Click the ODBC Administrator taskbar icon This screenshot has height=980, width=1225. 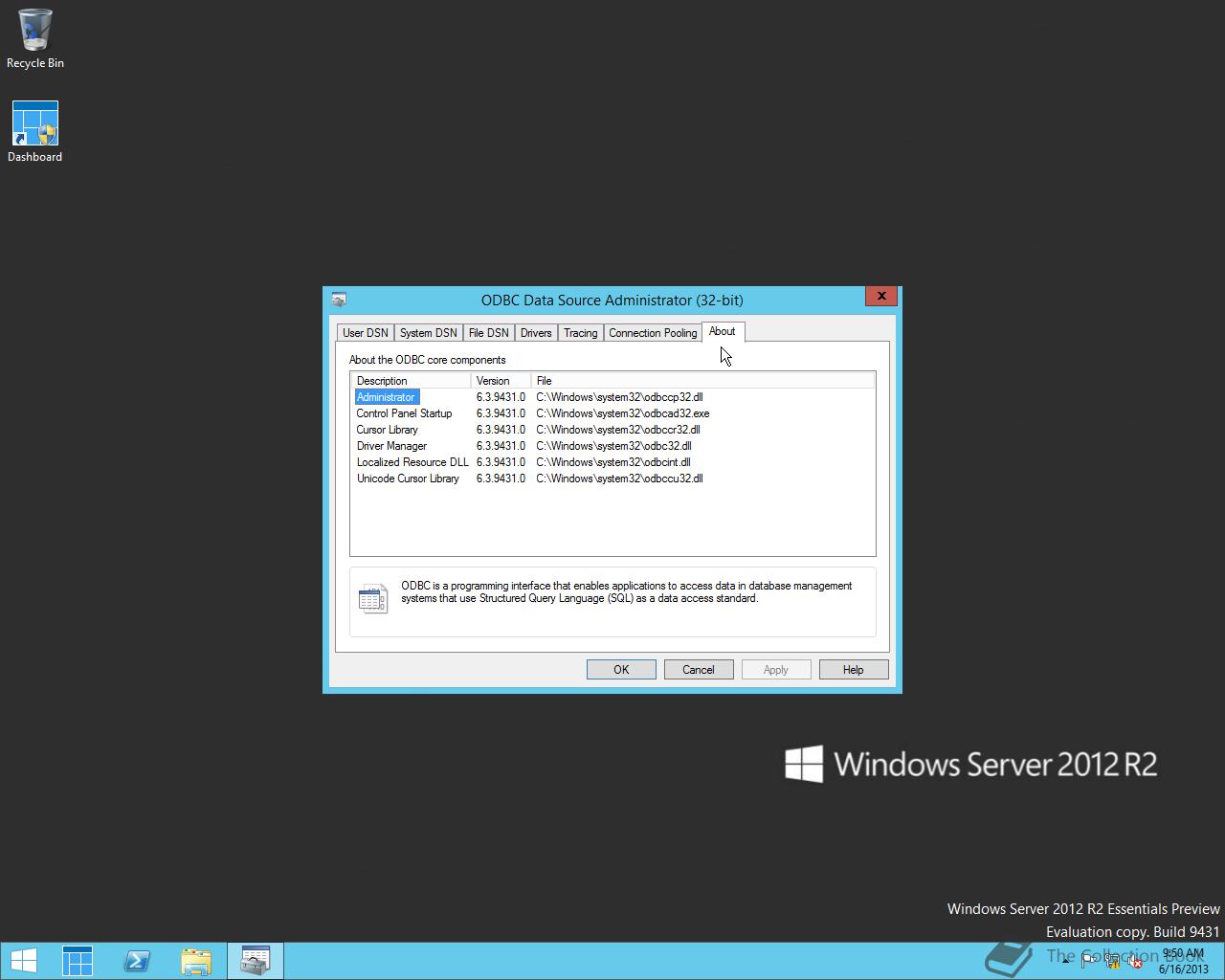pyautogui.click(x=256, y=961)
